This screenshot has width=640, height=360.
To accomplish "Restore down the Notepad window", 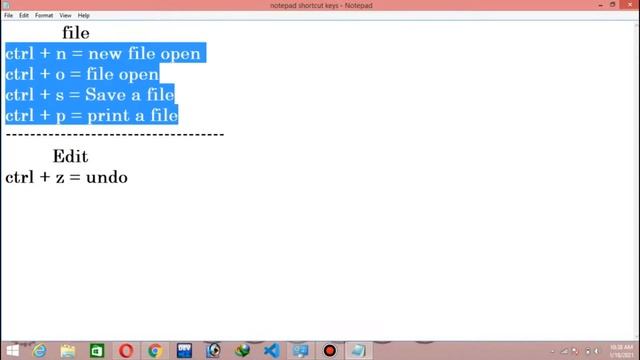I will pos(612,5).
